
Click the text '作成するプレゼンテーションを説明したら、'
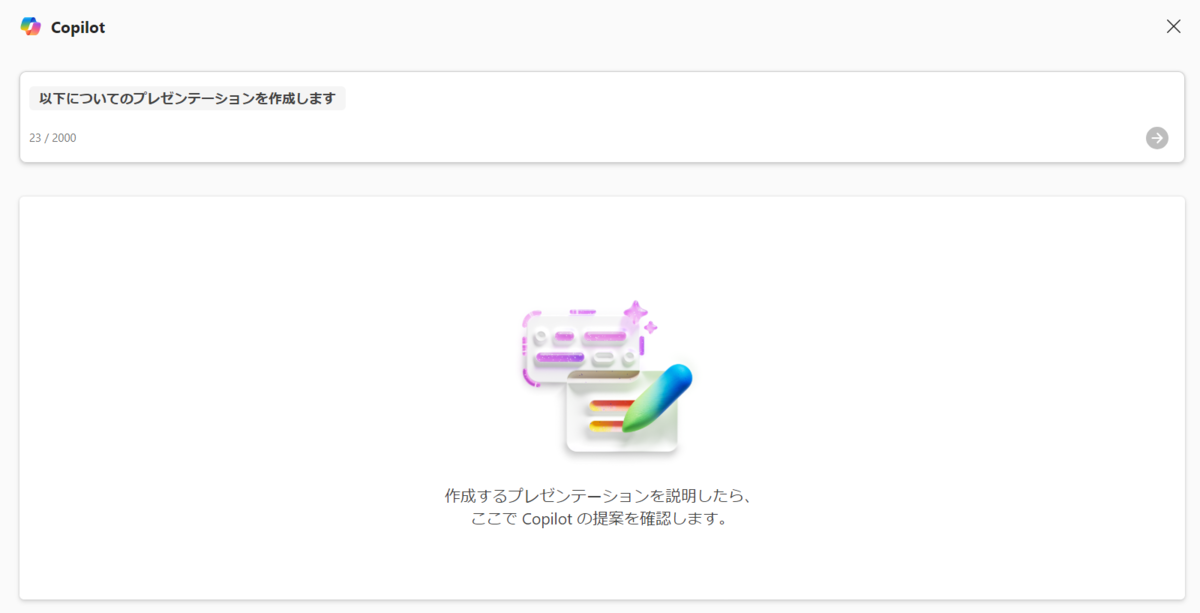(x=599, y=496)
